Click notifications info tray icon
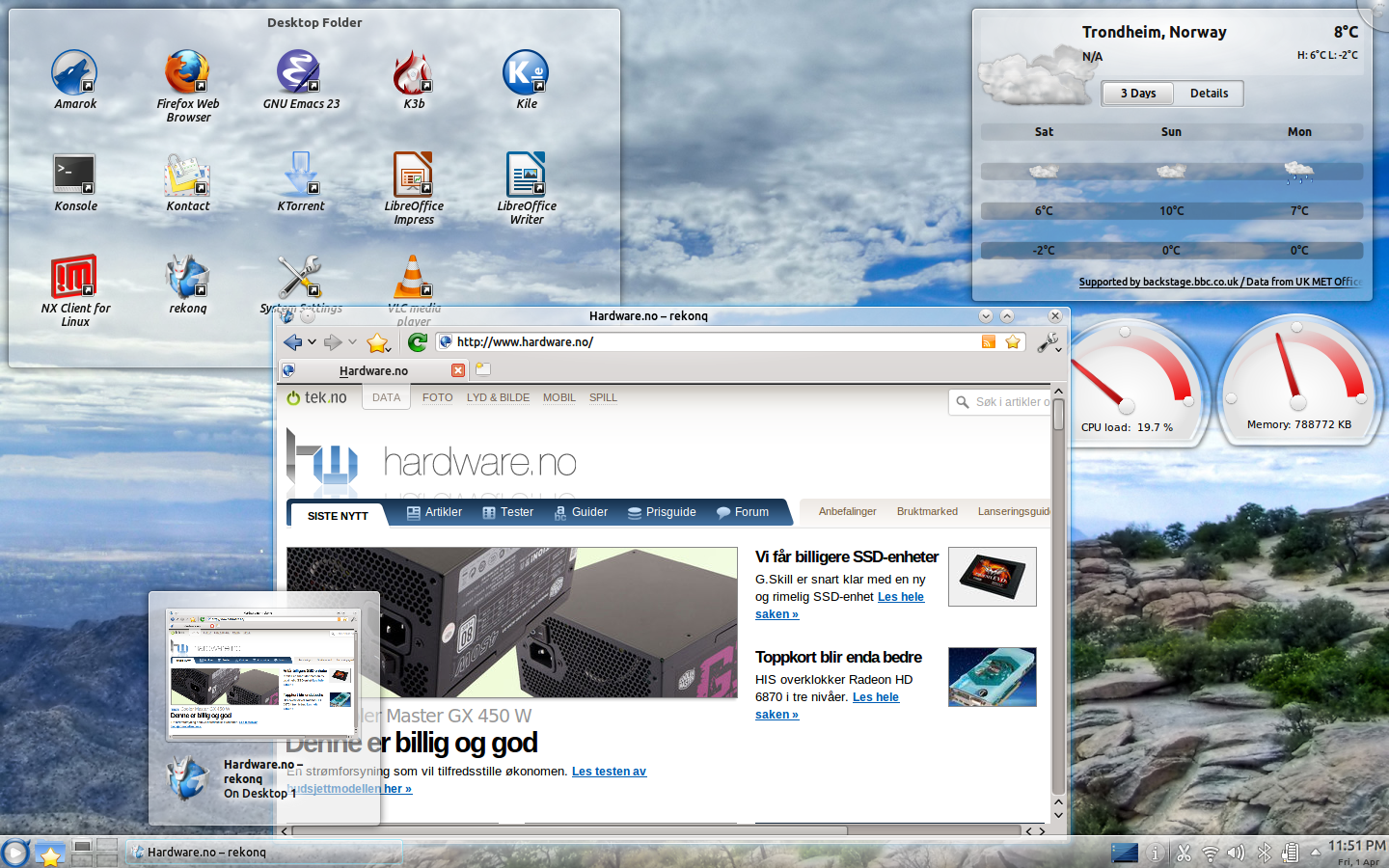The image size is (1389, 868). point(1155,854)
